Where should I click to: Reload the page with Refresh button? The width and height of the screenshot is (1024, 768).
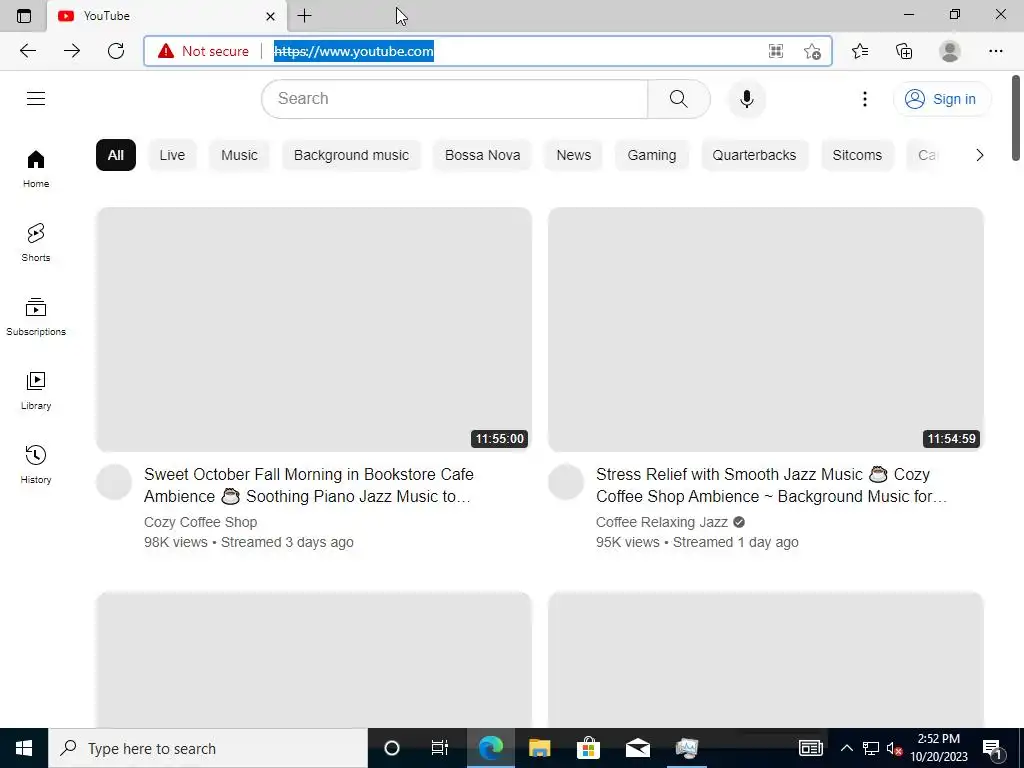tap(116, 51)
